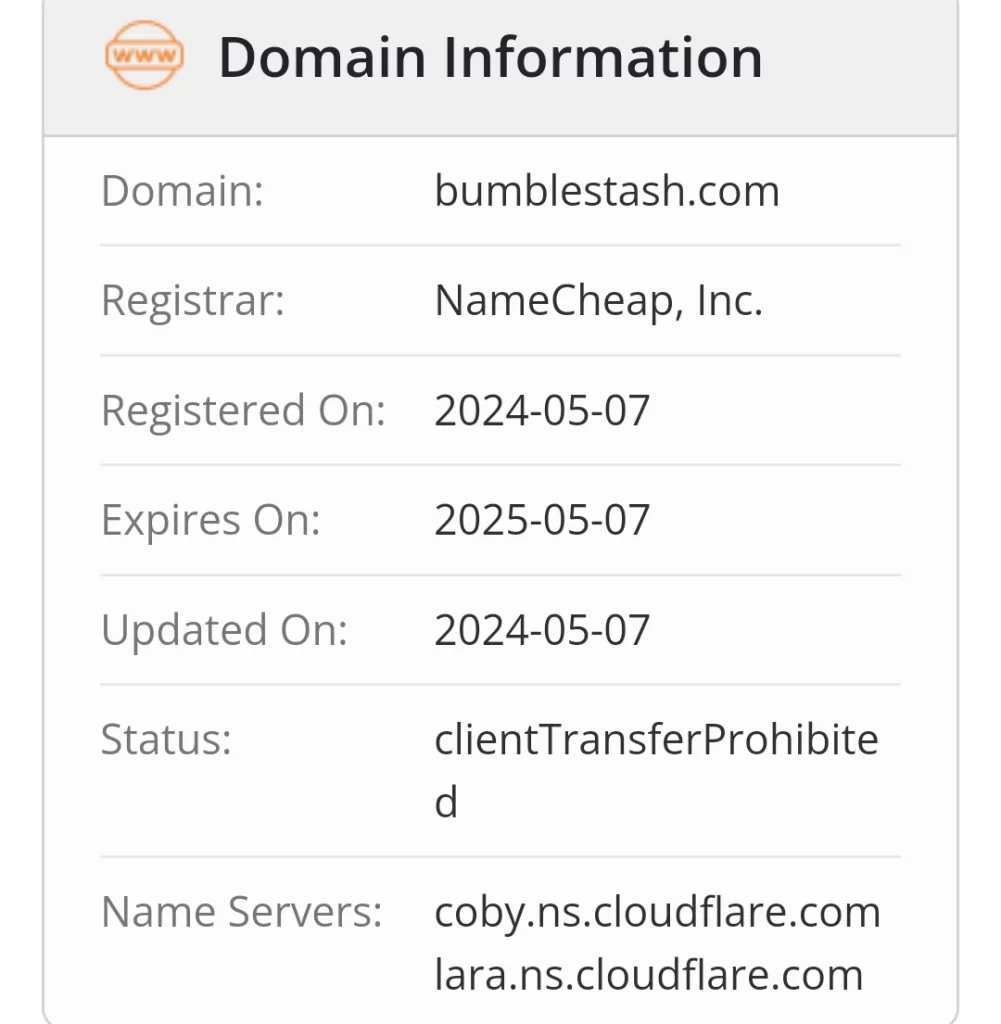This screenshot has height=1024, width=1001.
Task: Select the Registrar: field label
Action: (193, 300)
